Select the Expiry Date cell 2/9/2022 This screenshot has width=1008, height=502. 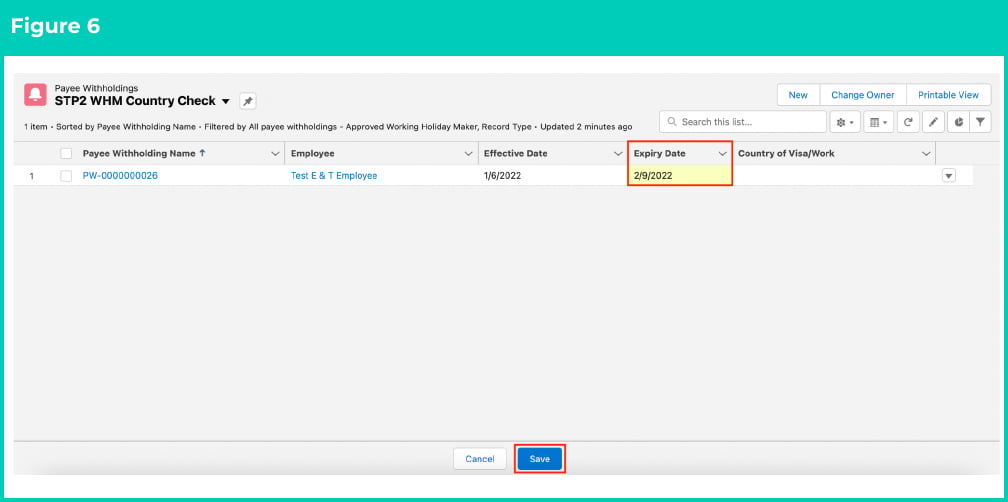tap(680, 175)
